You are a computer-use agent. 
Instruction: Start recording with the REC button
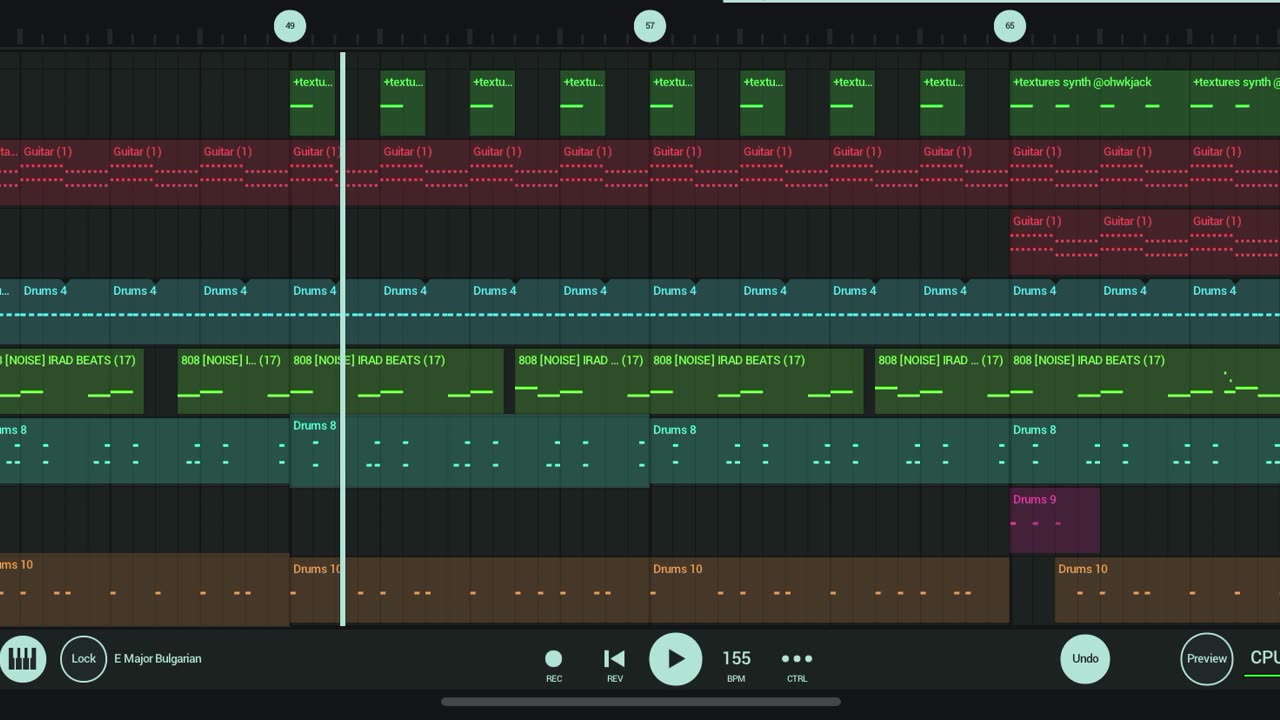point(553,664)
